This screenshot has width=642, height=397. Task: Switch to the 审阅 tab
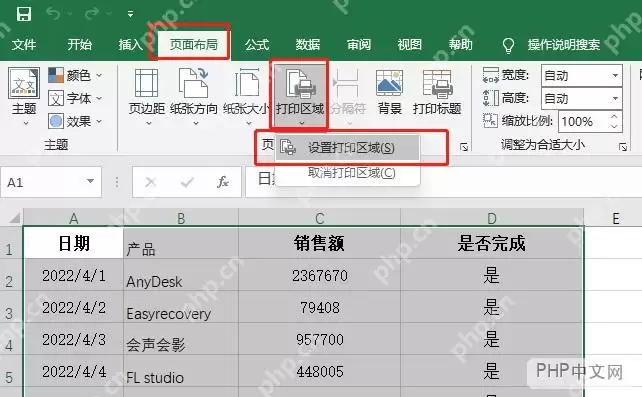[359, 44]
